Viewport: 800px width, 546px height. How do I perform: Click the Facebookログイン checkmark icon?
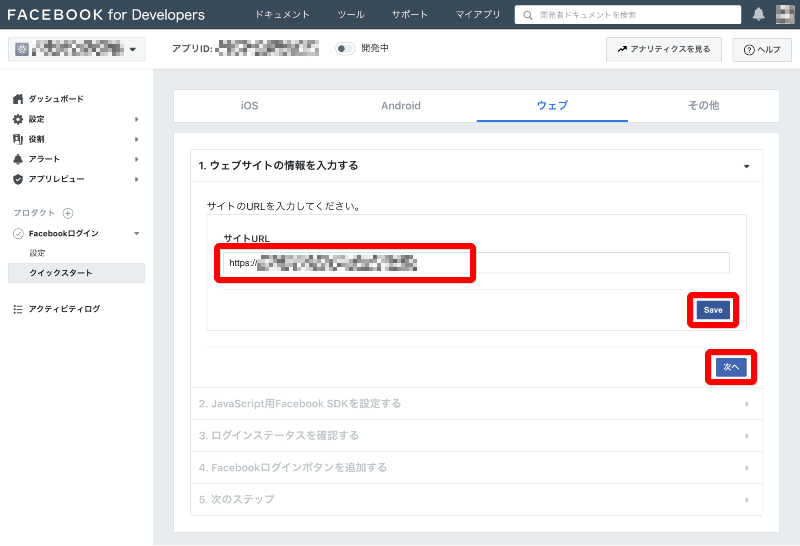[18, 234]
